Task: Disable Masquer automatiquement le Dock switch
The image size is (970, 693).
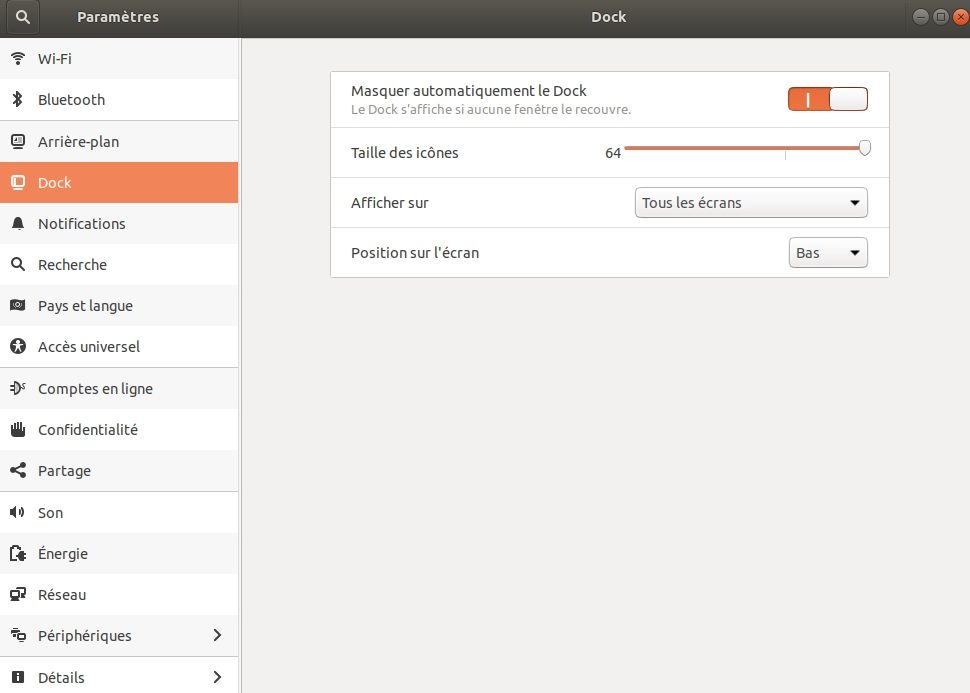Action: click(828, 99)
